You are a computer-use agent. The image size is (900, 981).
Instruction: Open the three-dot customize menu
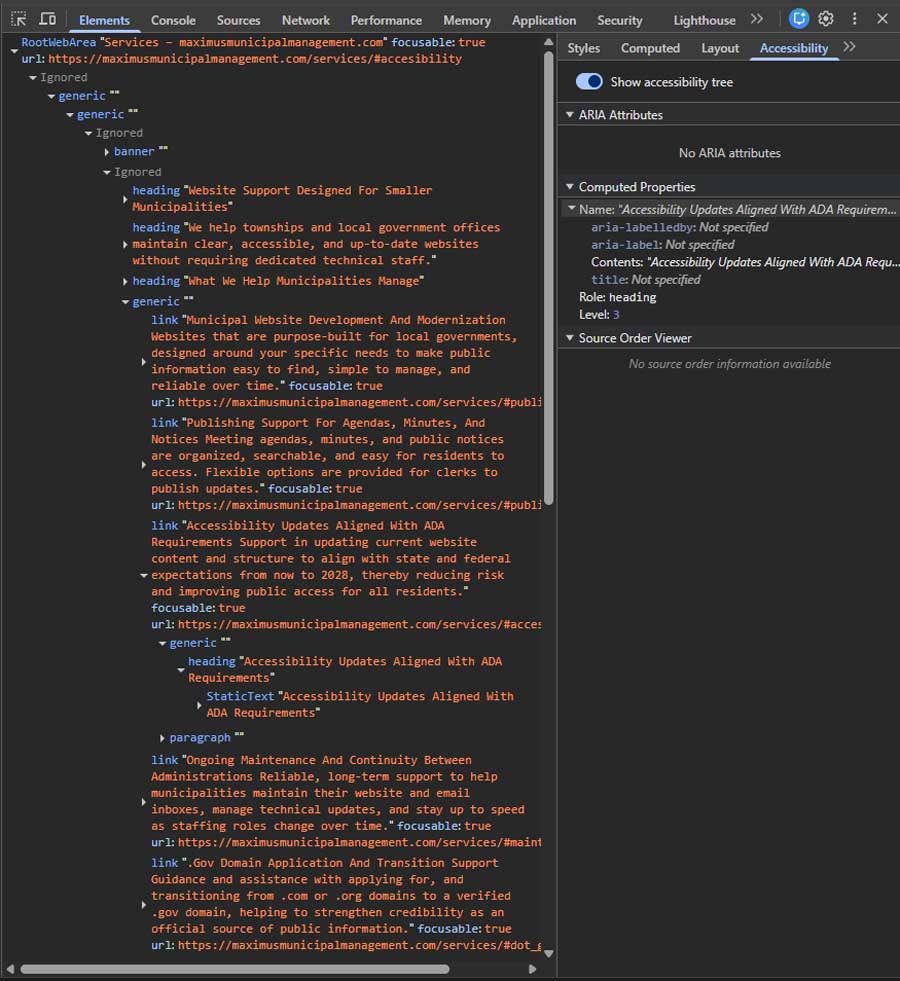(x=854, y=19)
